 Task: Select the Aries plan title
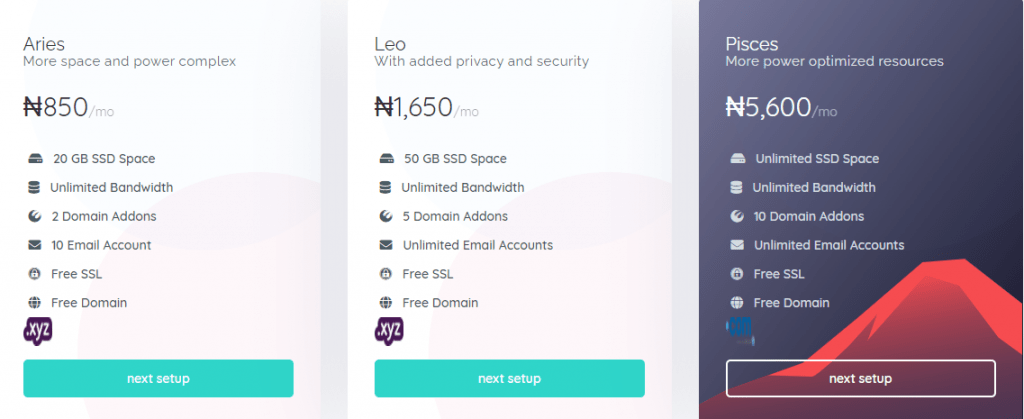(x=44, y=44)
